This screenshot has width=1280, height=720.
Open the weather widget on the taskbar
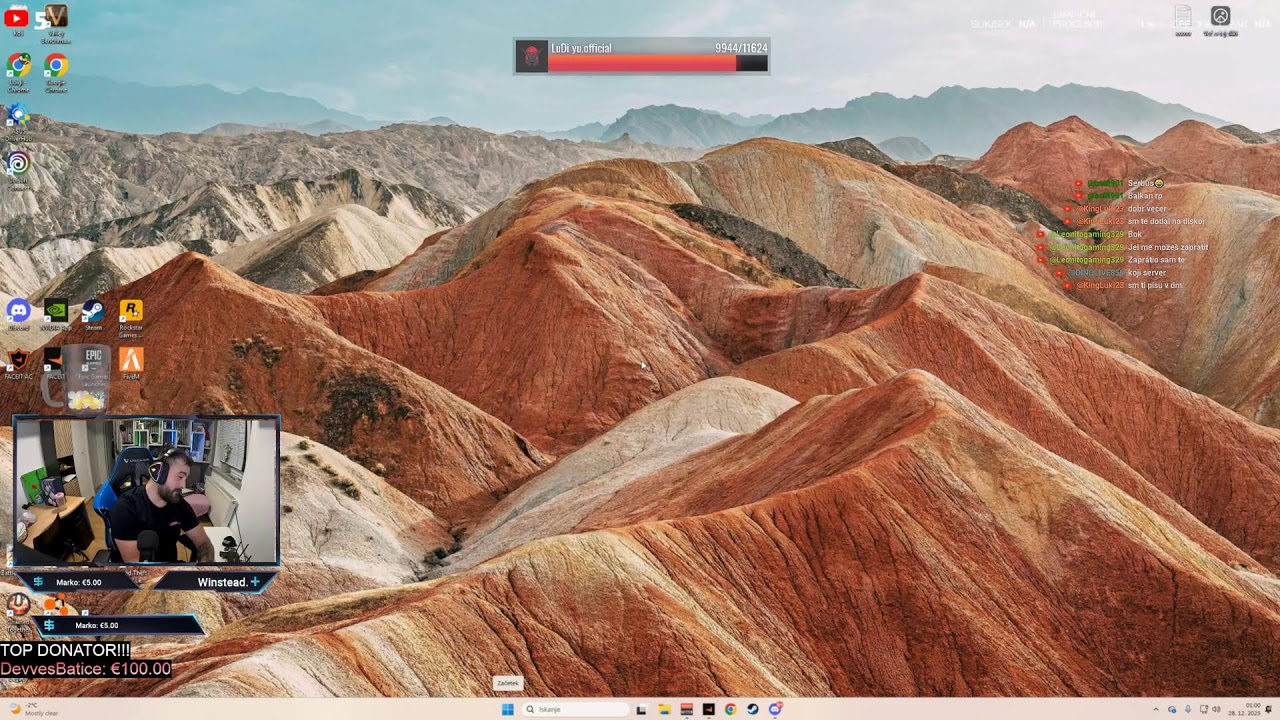click(35, 709)
